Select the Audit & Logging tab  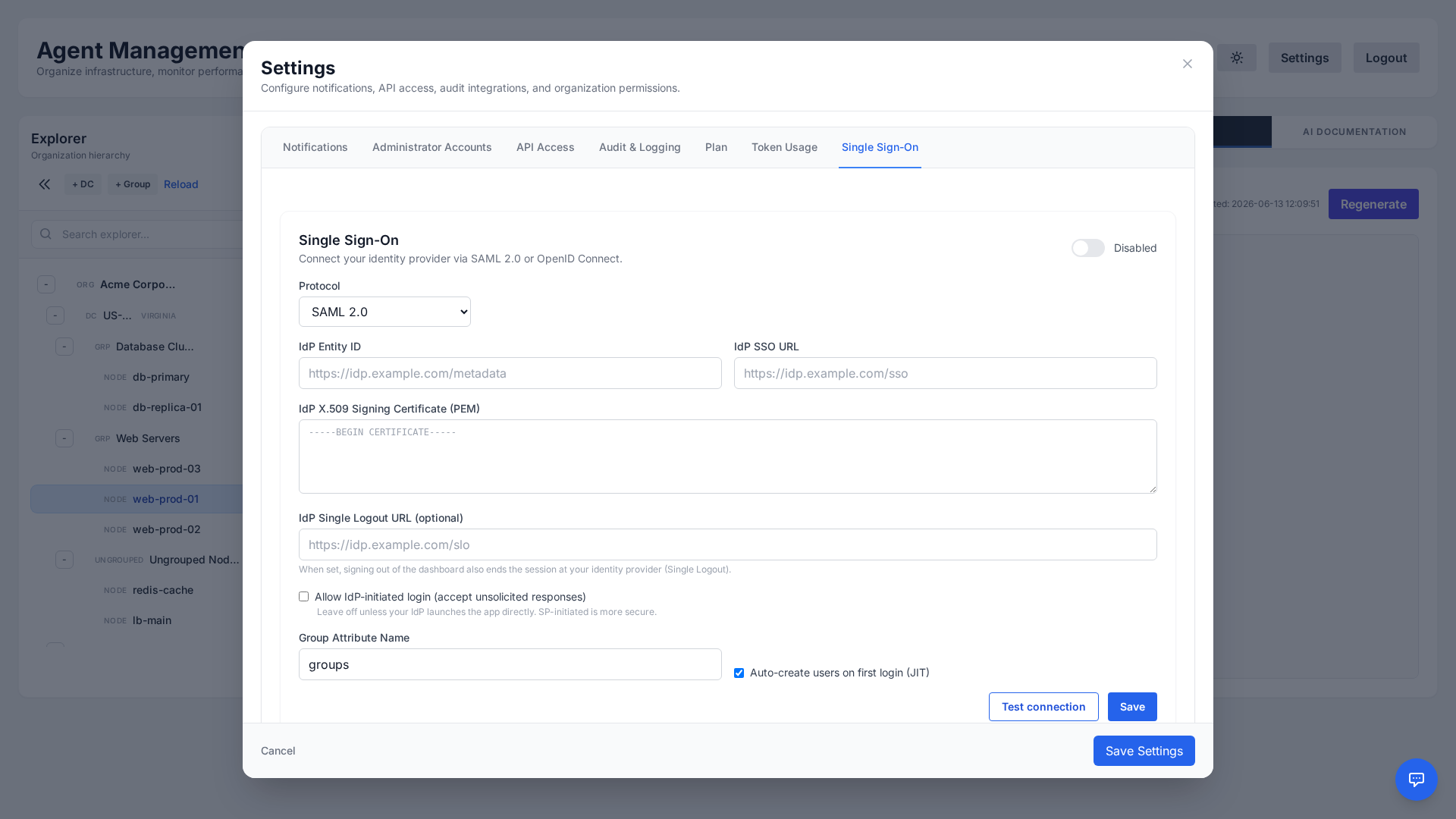click(640, 147)
